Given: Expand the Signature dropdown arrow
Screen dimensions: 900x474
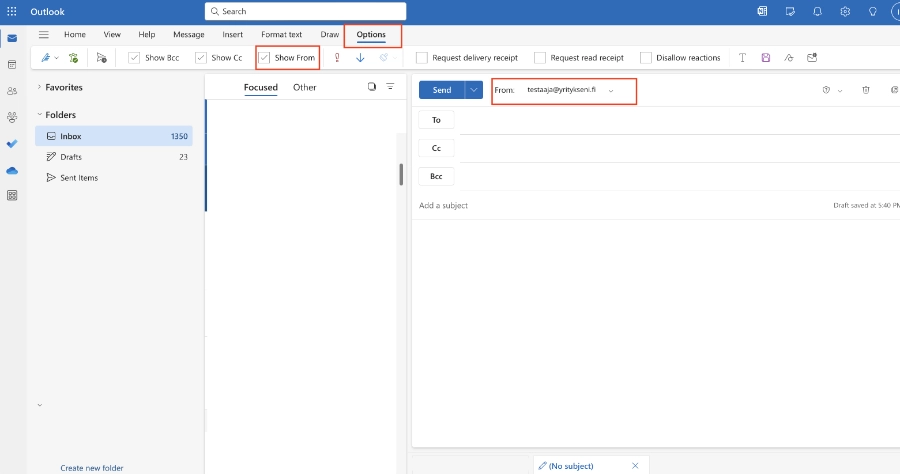Looking at the screenshot, I should pos(56,58).
